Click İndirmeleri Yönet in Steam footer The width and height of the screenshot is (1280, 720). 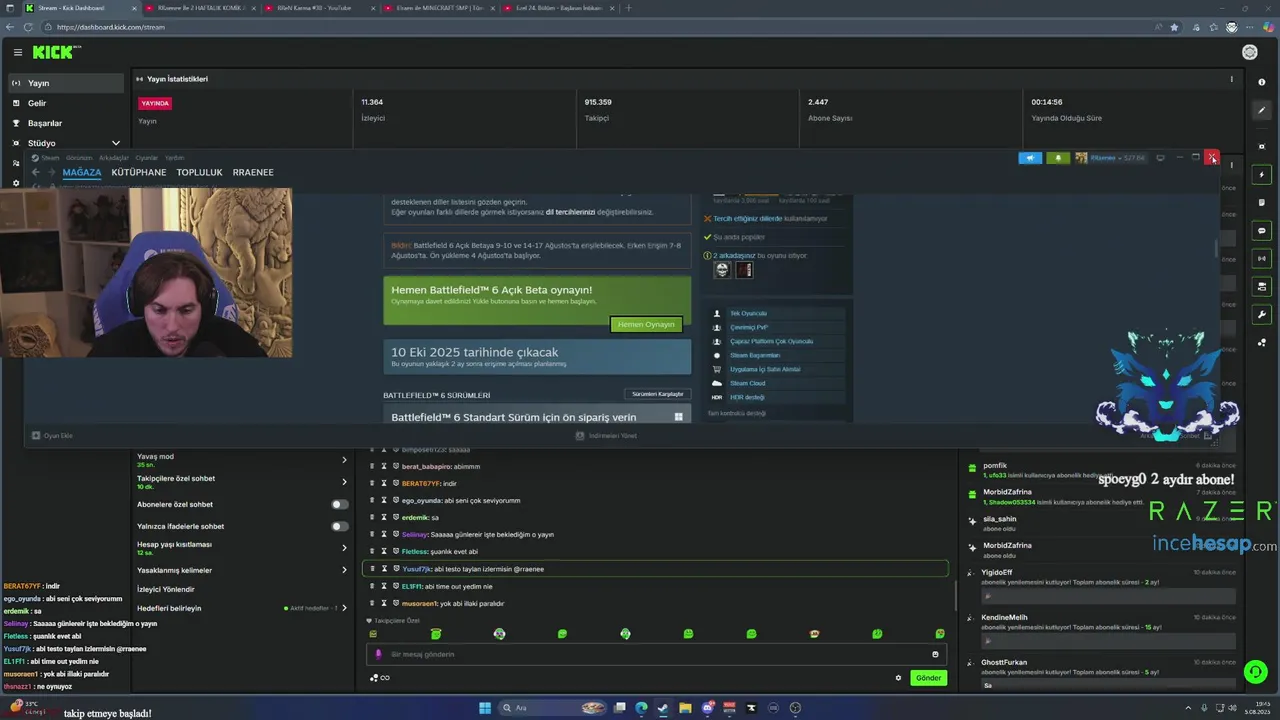(607, 435)
